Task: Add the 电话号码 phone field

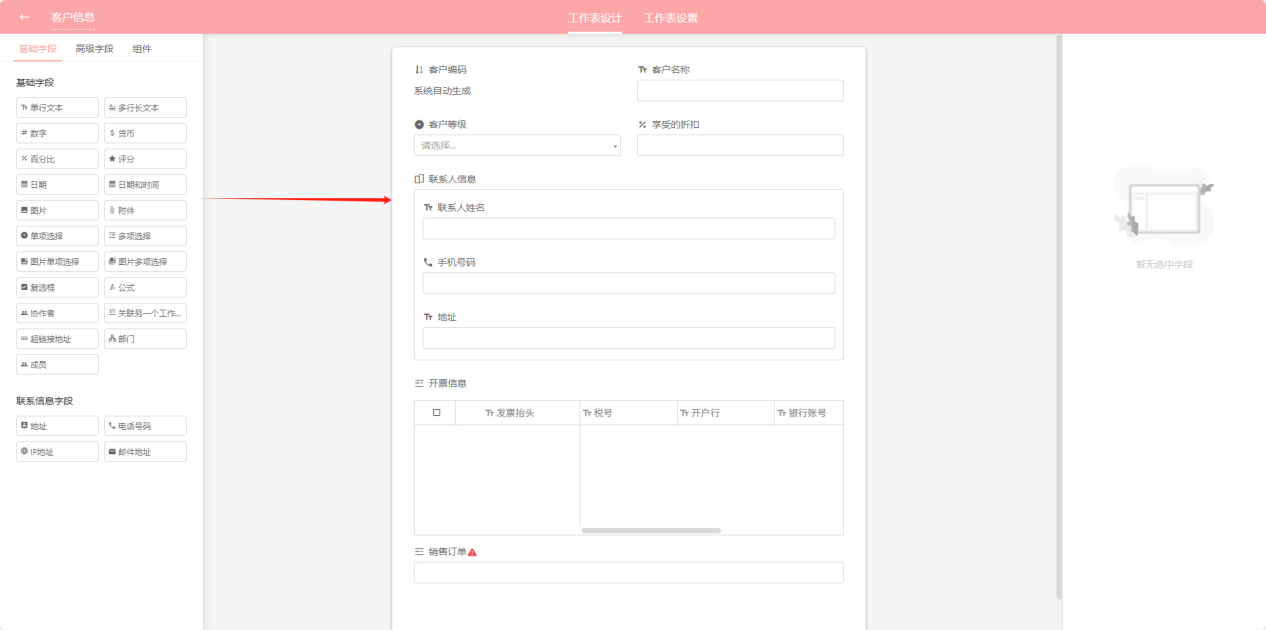Action: coord(145,426)
